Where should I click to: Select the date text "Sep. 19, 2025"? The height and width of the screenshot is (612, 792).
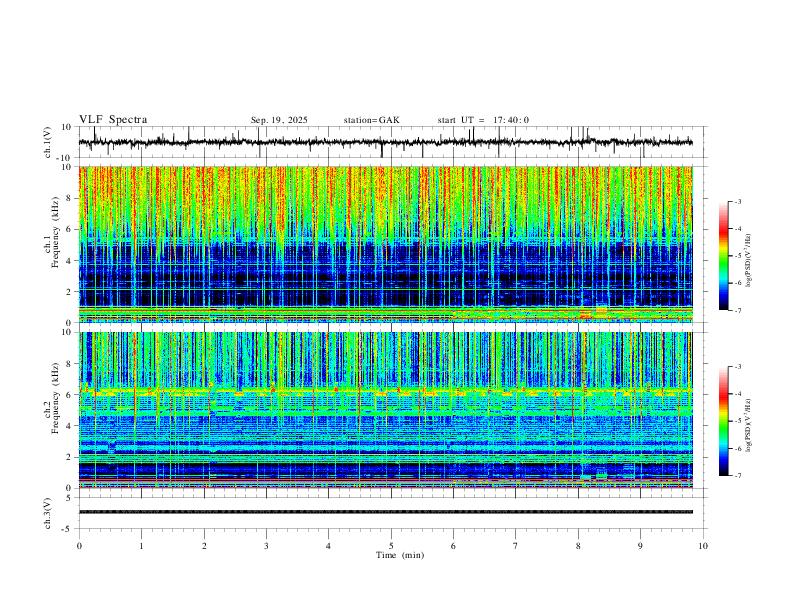[x=279, y=120]
